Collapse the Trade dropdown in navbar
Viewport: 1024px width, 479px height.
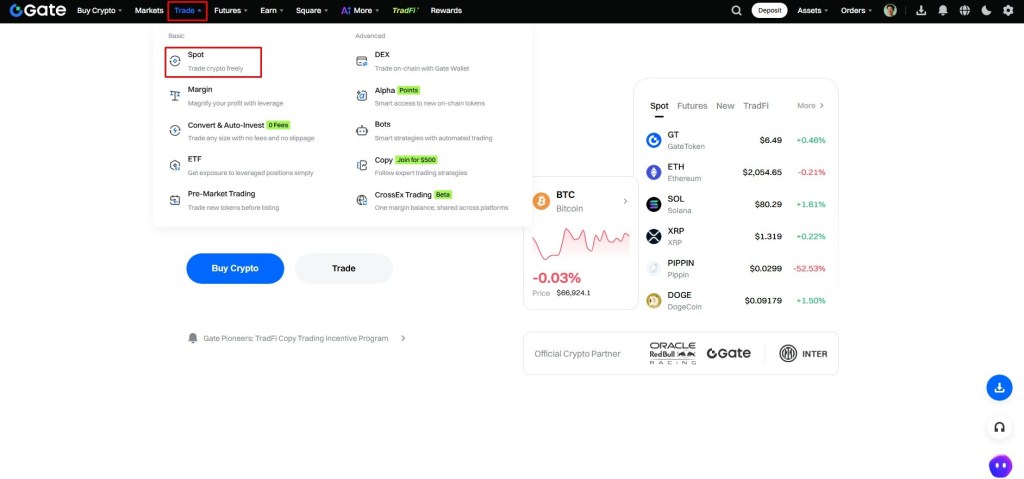[188, 10]
